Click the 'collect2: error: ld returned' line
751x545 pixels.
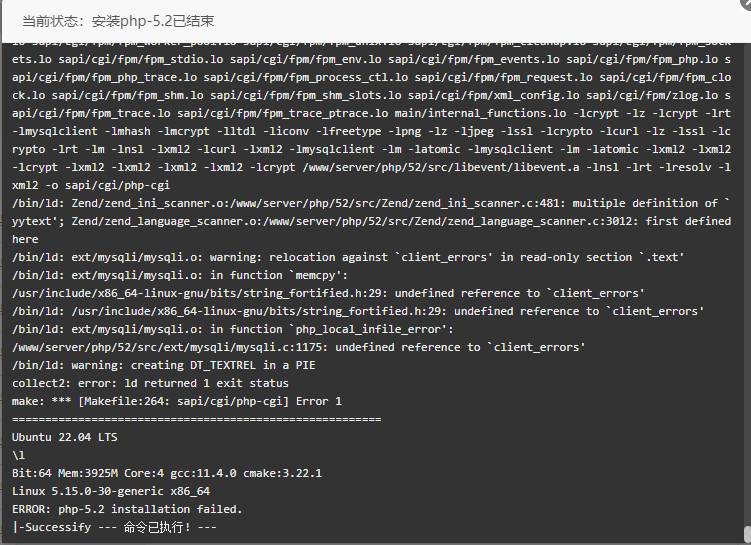tap(150, 383)
